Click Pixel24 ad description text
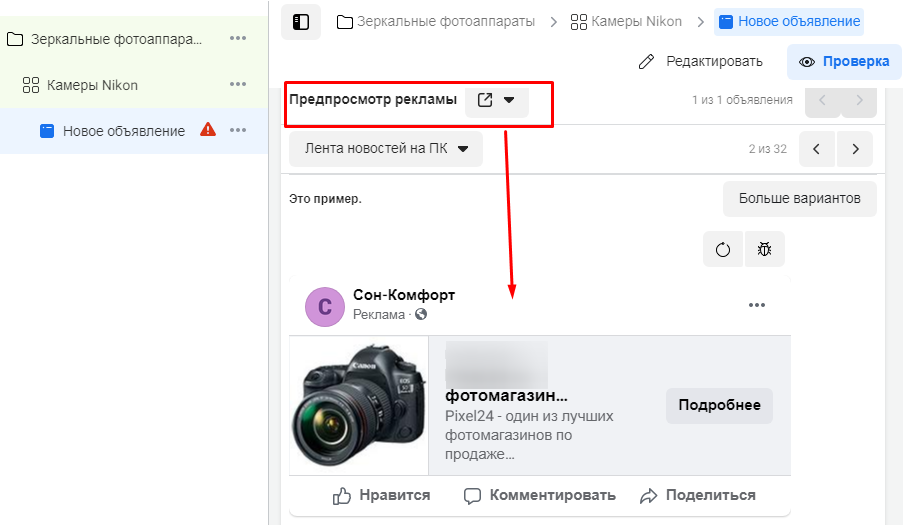 pos(529,435)
